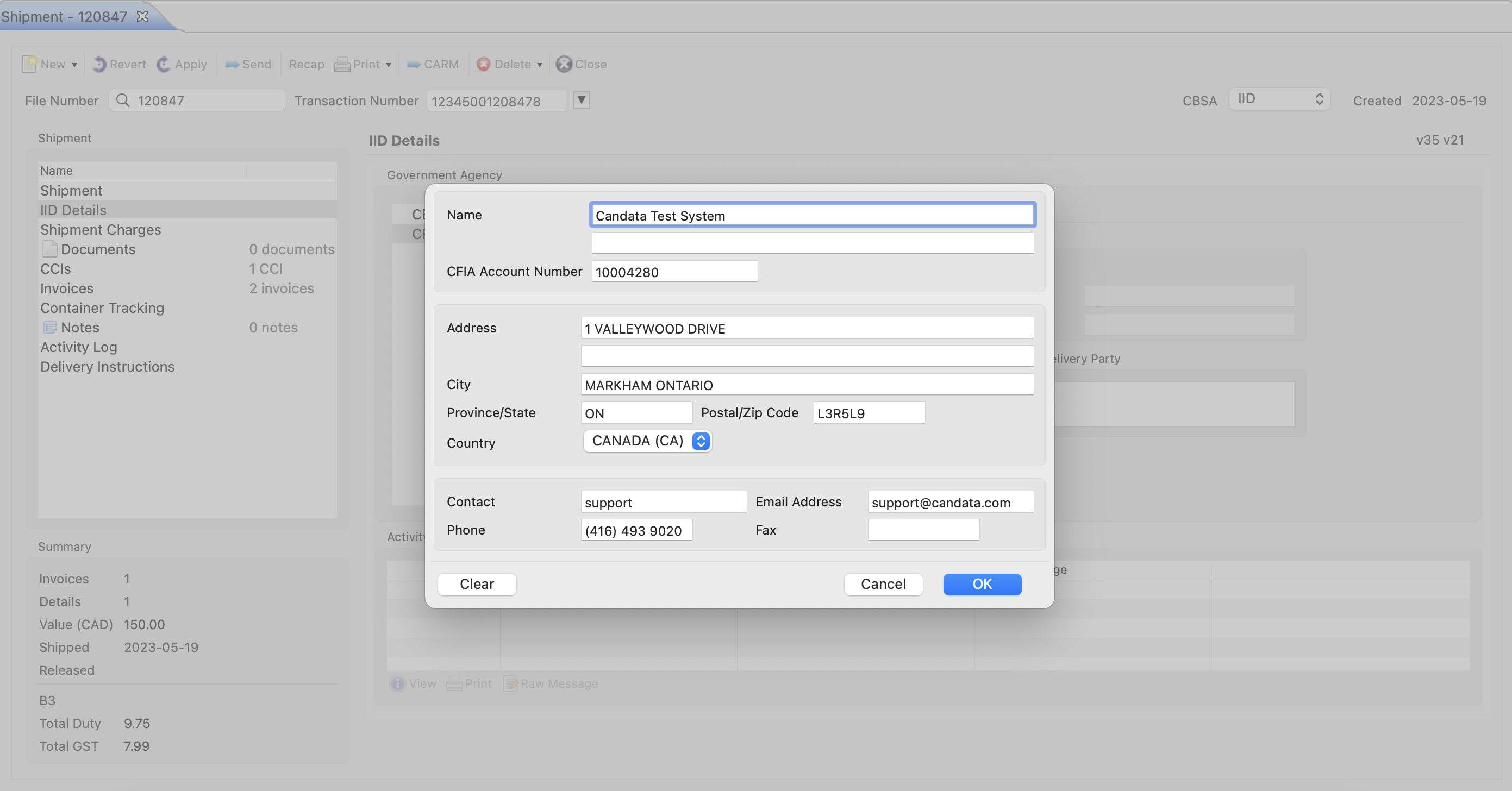This screenshot has width=1512, height=791.
Task: Click the Recap toolbar button
Action: (307, 65)
